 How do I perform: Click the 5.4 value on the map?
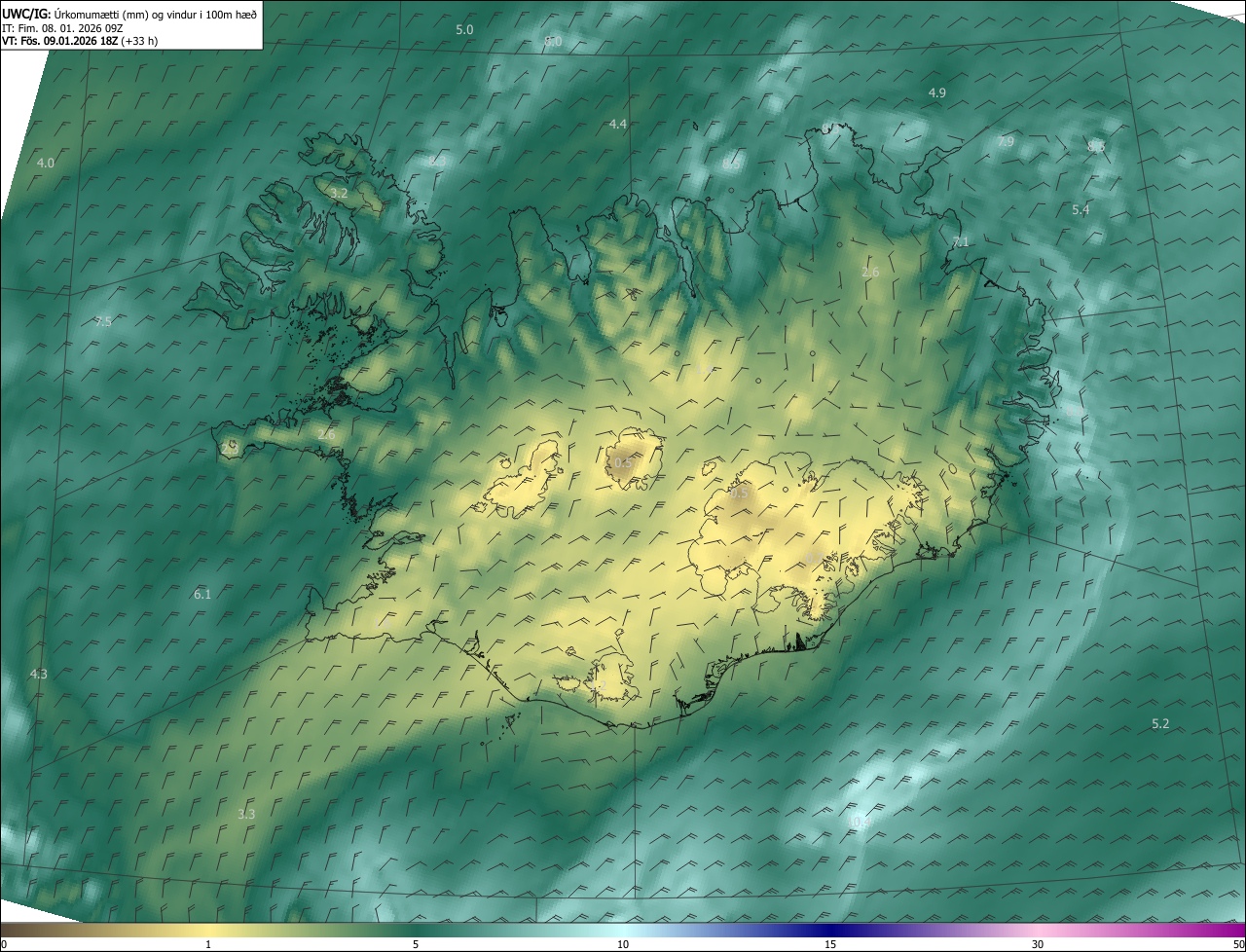coord(1081,209)
